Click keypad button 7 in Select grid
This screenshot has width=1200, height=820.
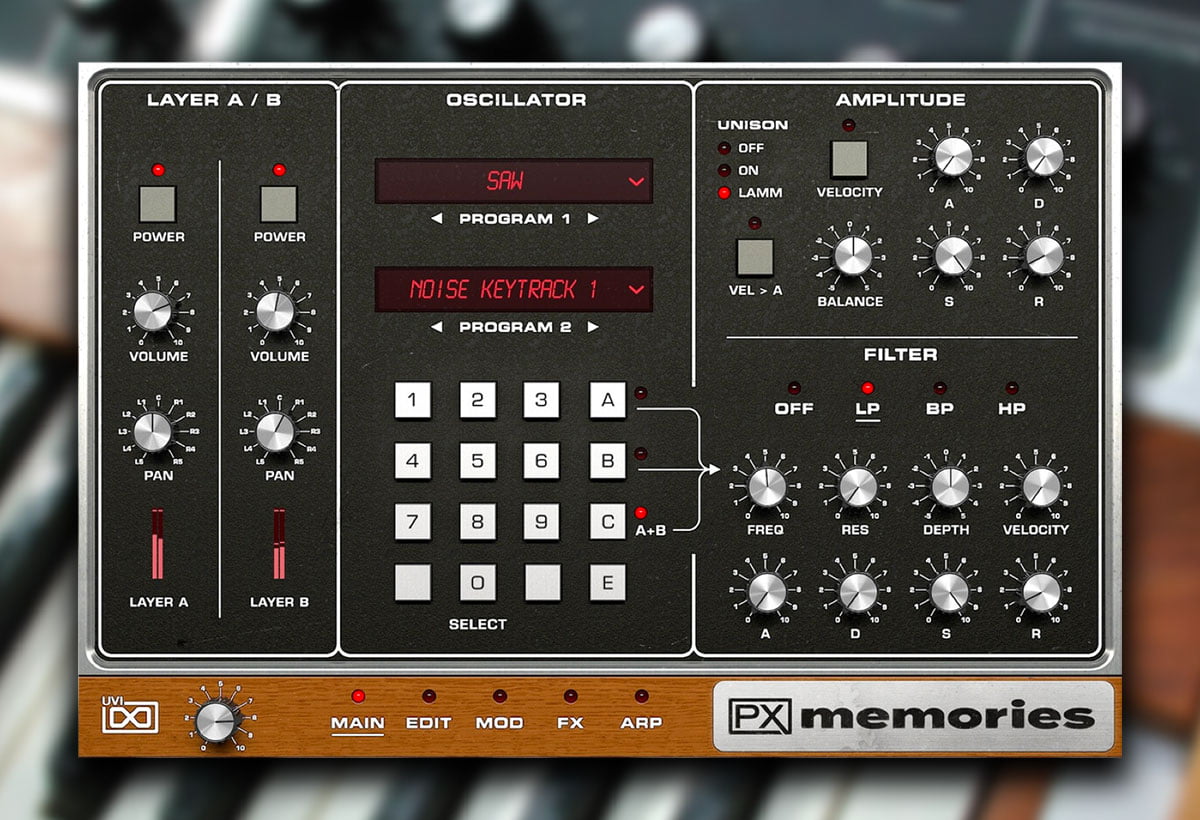tap(413, 522)
